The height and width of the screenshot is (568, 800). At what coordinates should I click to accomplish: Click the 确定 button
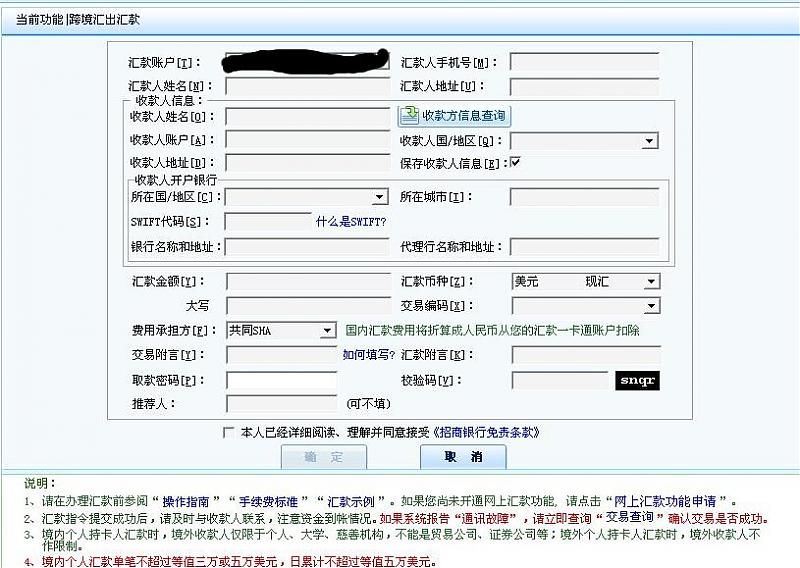[x=323, y=457]
